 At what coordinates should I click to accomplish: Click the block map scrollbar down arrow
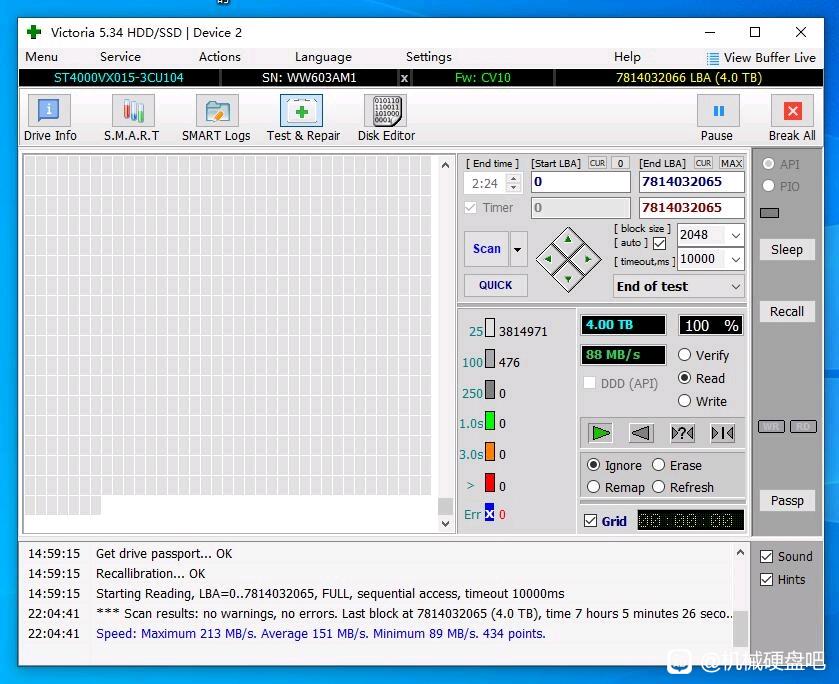pyautogui.click(x=445, y=523)
